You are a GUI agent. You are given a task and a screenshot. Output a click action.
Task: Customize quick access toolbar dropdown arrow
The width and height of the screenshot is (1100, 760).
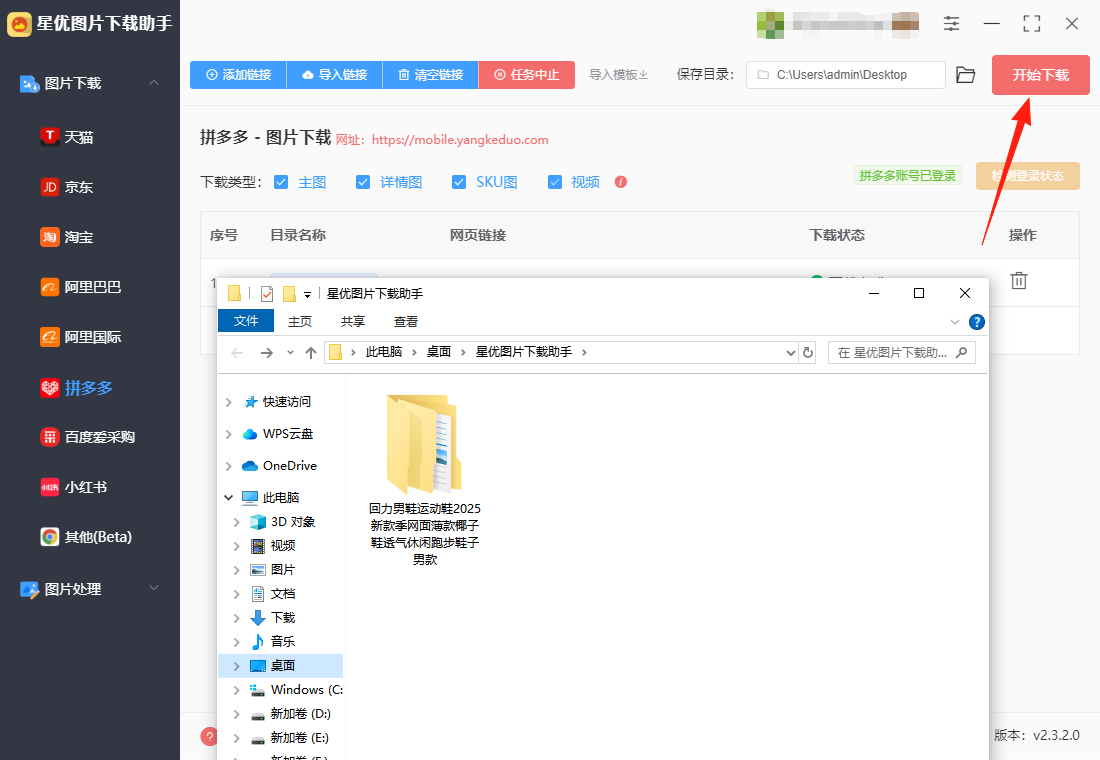pyautogui.click(x=307, y=295)
